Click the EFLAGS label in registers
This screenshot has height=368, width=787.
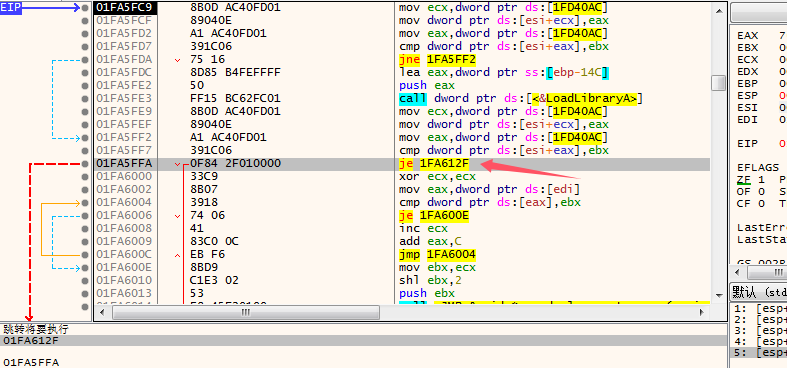tap(758, 168)
